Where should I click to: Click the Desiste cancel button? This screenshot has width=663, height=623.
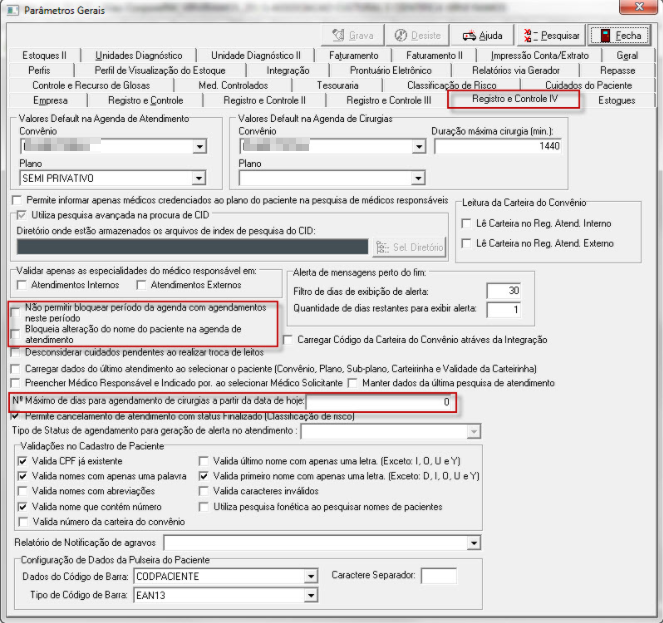417,36
